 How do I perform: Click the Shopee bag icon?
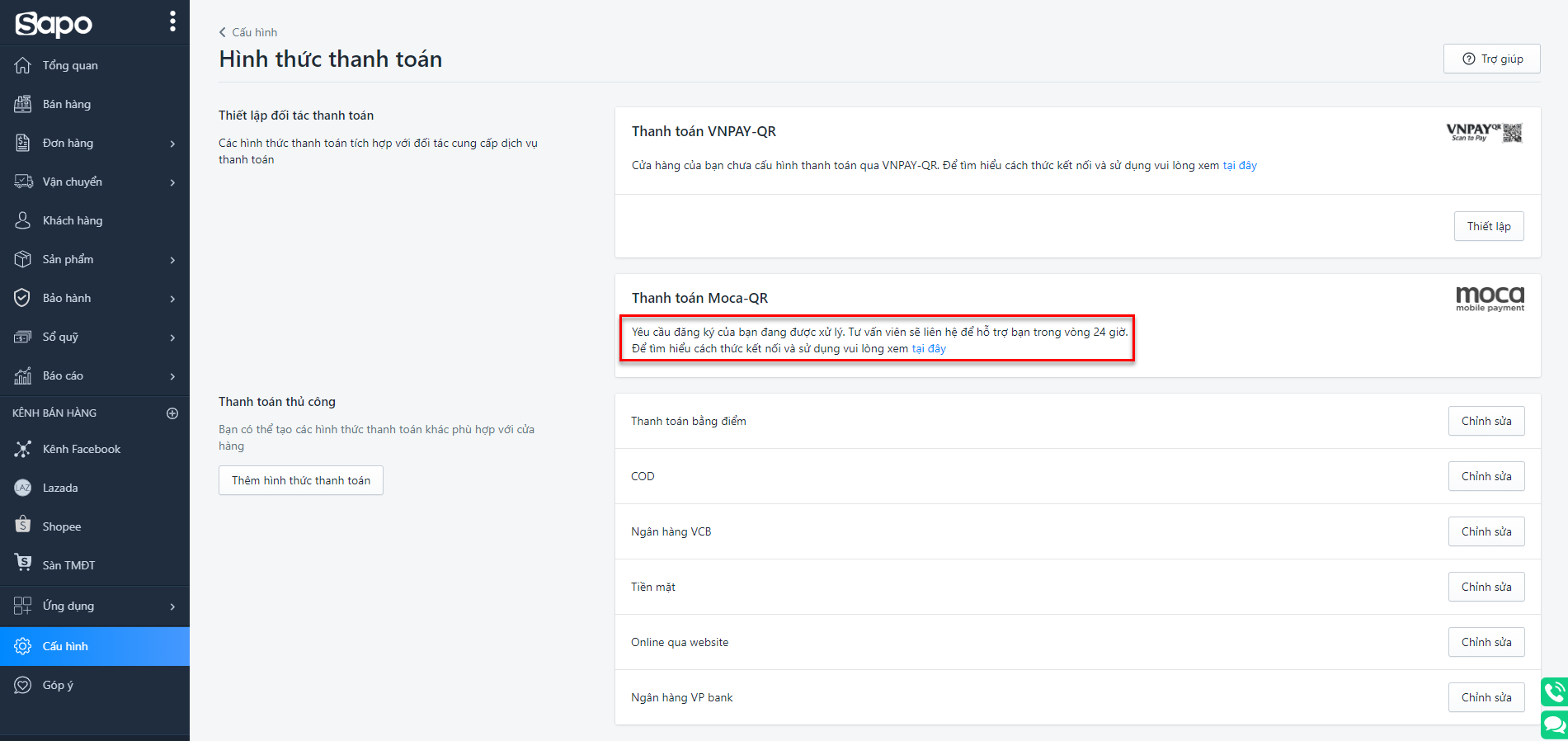23,526
